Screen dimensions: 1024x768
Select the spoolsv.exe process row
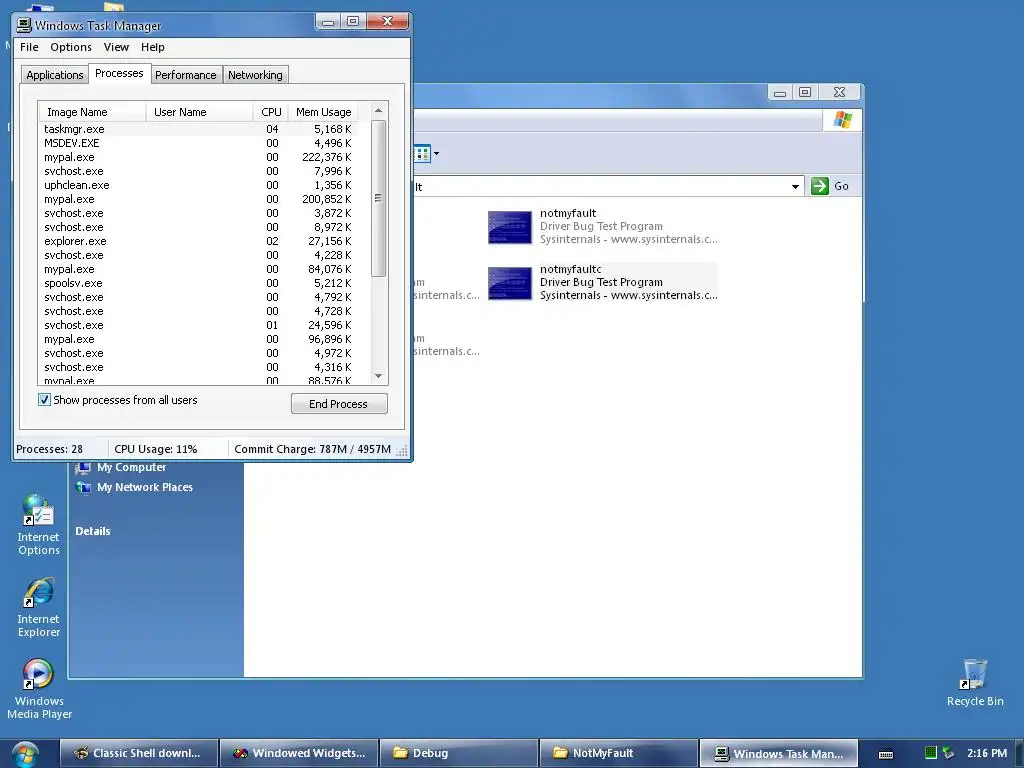199,283
